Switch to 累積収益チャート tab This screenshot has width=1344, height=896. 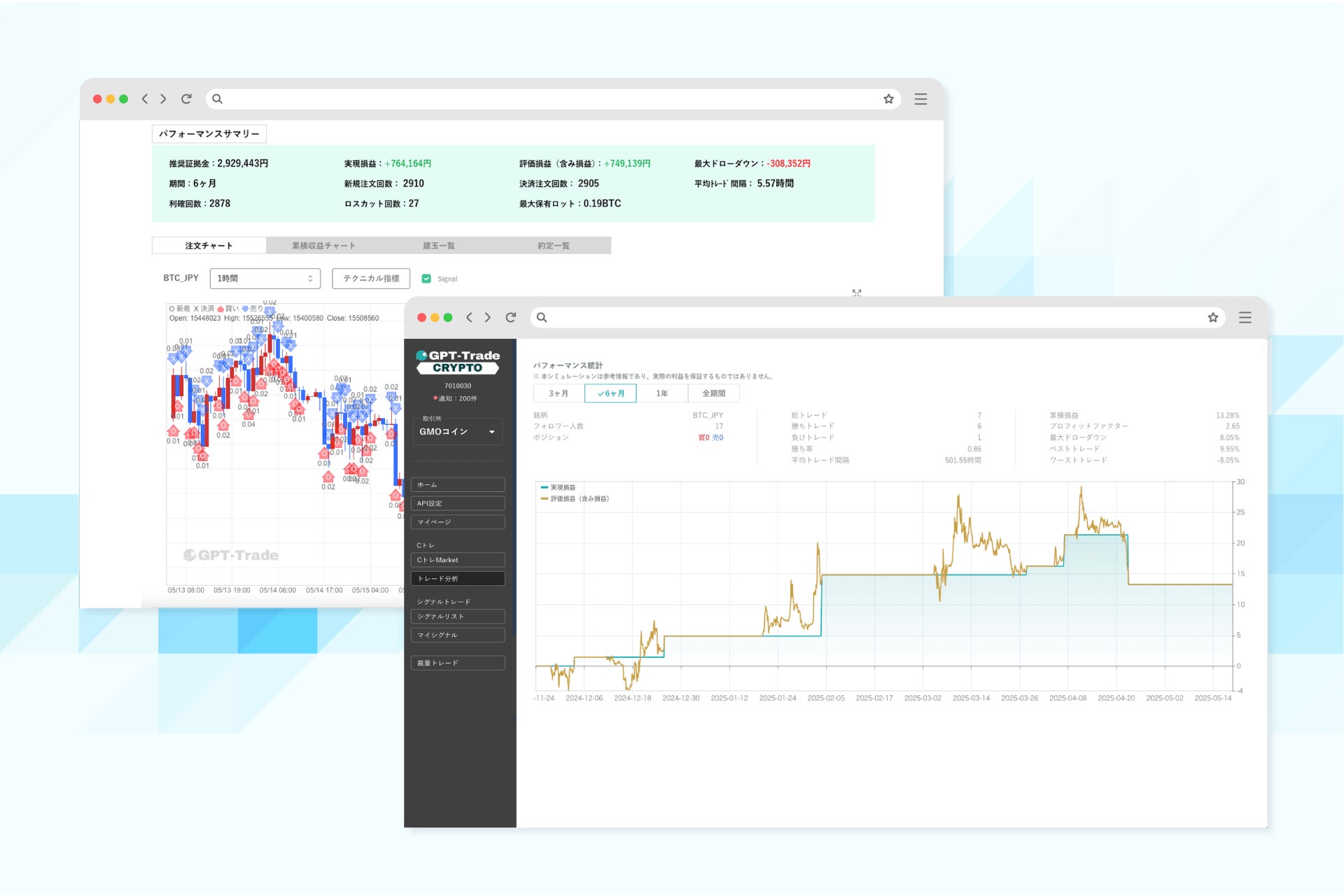[x=323, y=246]
